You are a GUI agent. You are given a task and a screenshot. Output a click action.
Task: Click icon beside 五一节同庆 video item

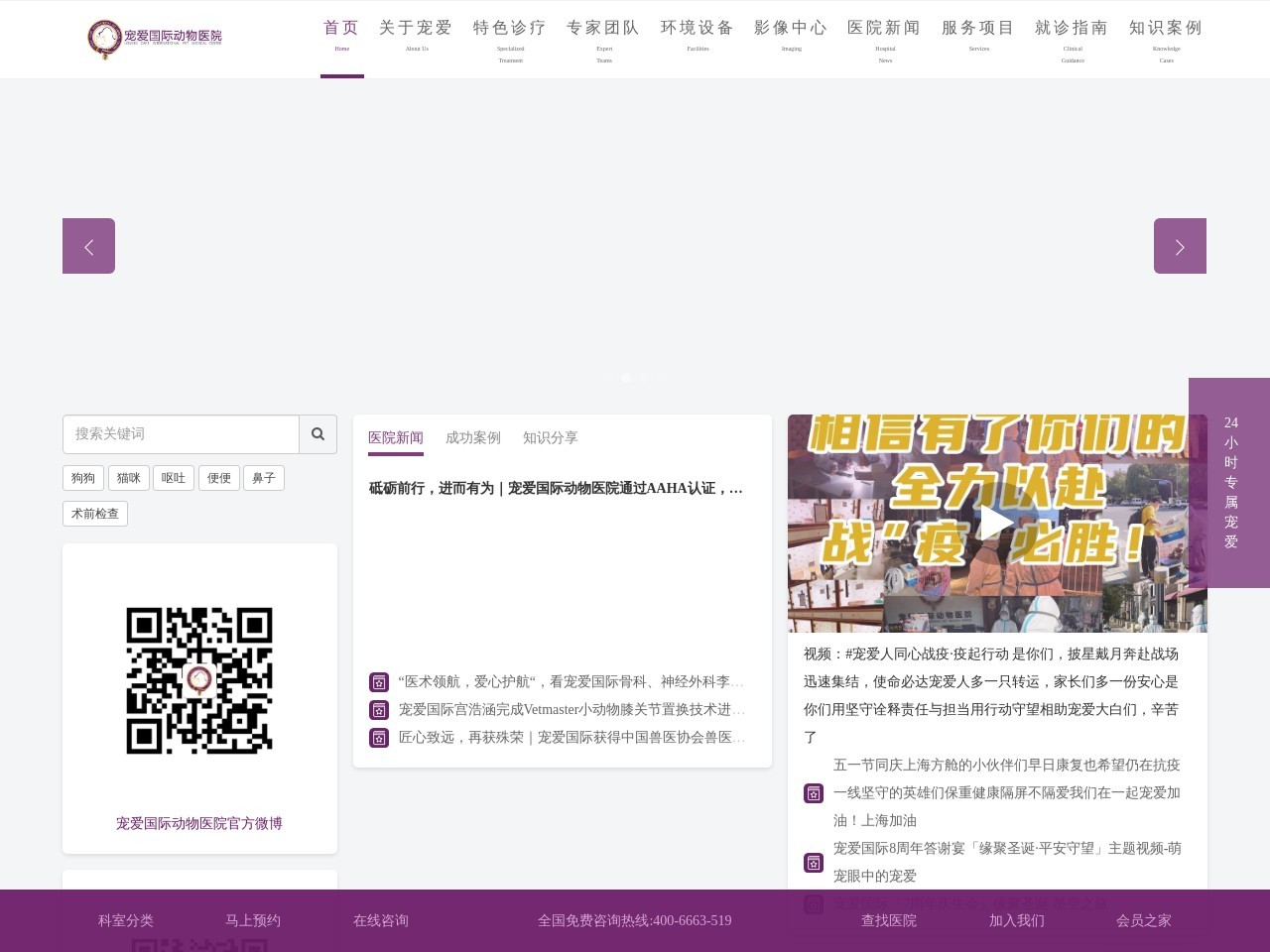click(814, 793)
